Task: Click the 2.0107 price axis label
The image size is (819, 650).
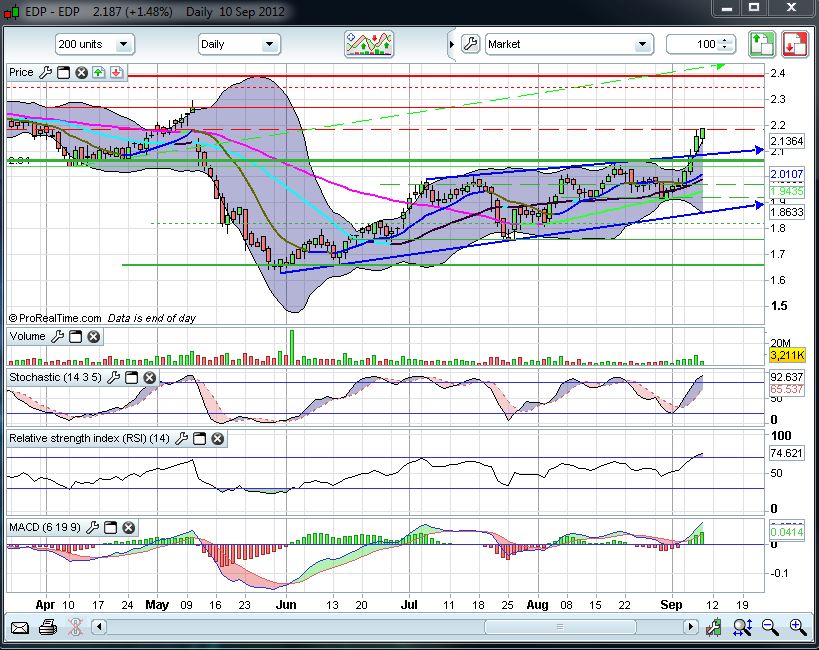Action: [x=787, y=174]
